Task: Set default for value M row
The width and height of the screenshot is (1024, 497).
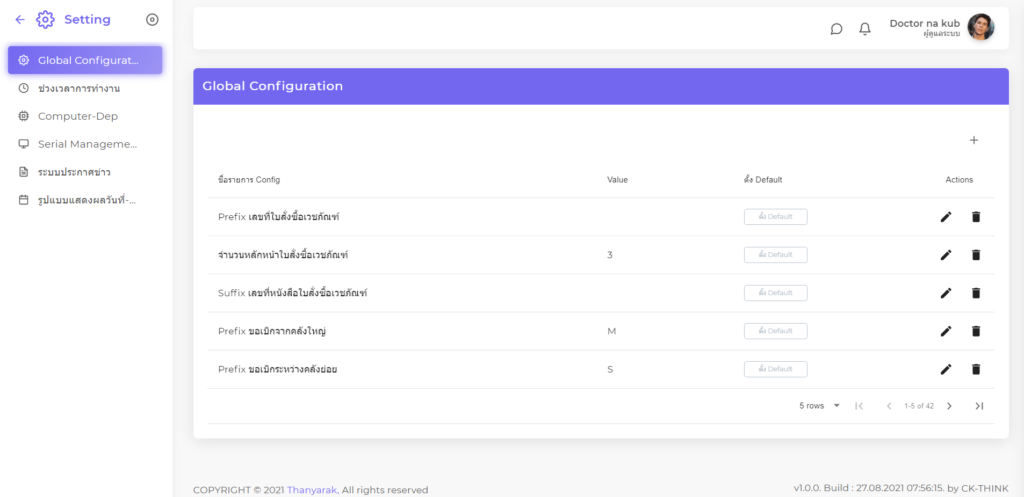Action: (x=775, y=331)
